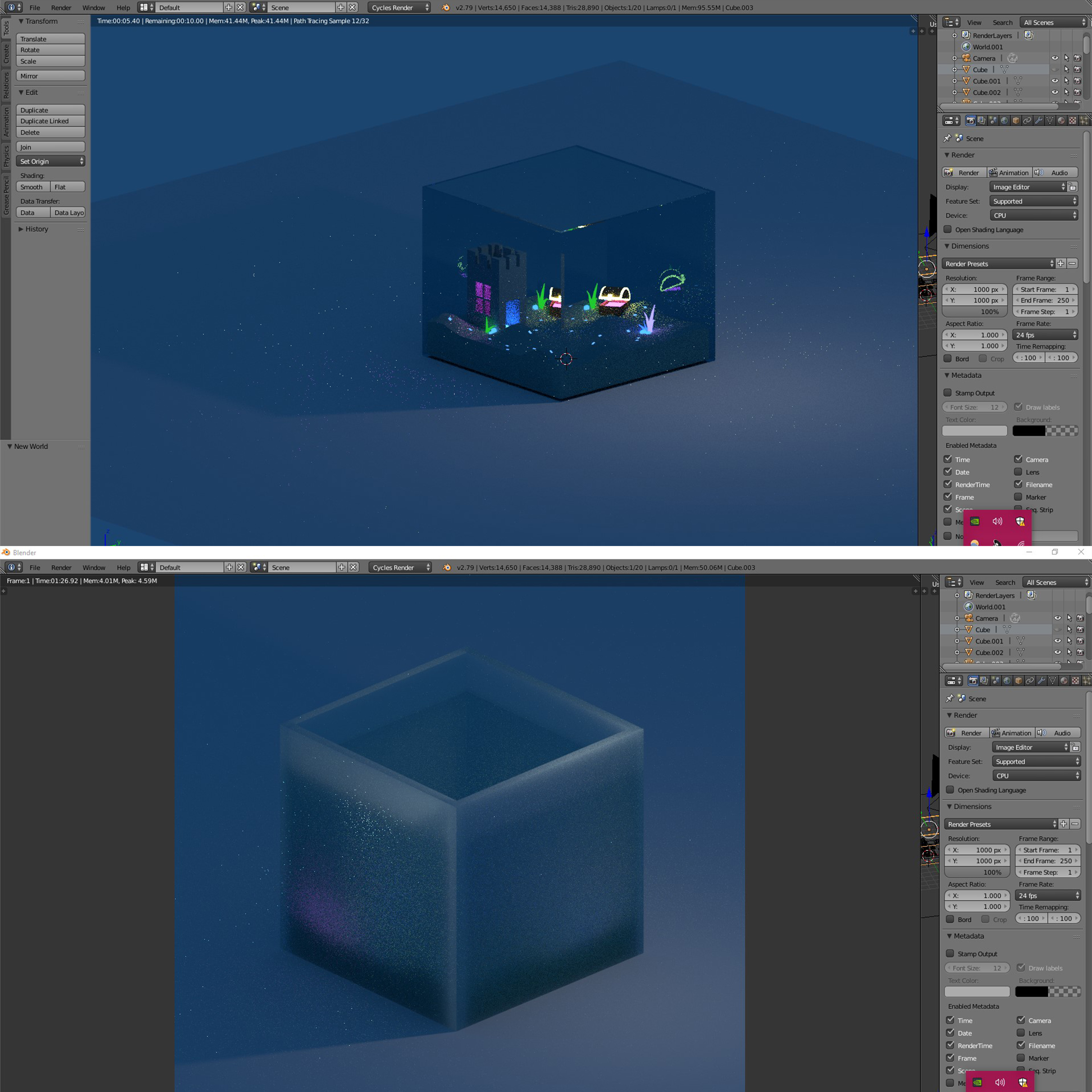Open the Feature Set dropdown showing Supported
The height and width of the screenshot is (1092, 1092).
[x=1034, y=201]
